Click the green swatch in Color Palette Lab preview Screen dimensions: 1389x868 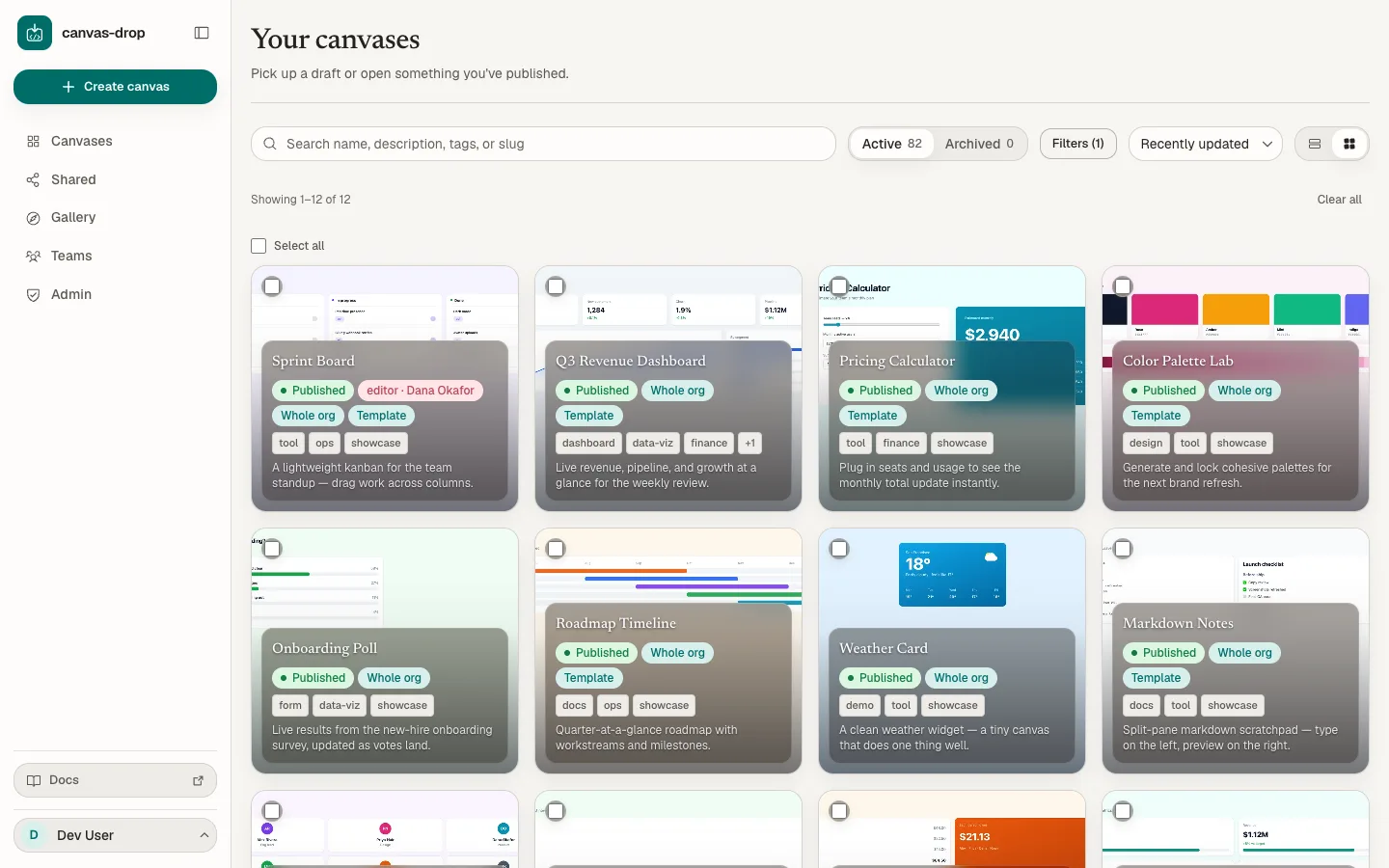[1307, 310]
